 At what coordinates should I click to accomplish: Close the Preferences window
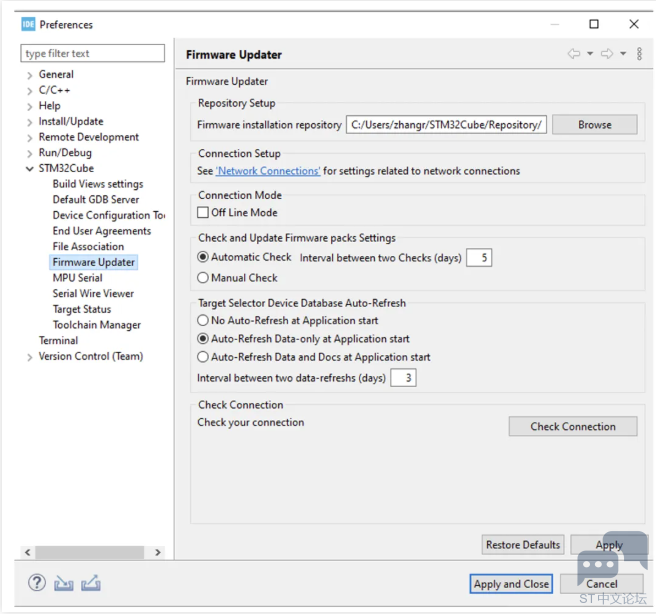pos(634,24)
